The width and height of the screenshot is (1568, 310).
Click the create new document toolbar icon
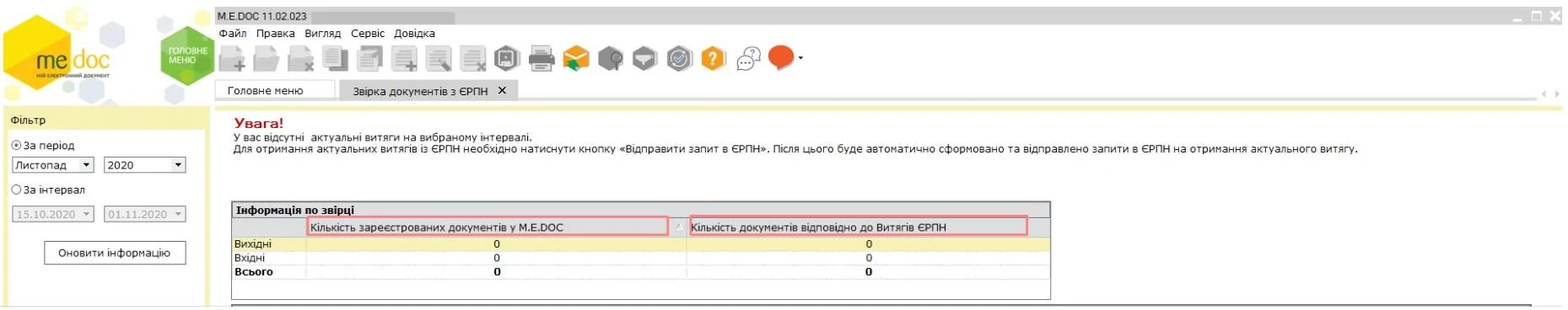232,59
